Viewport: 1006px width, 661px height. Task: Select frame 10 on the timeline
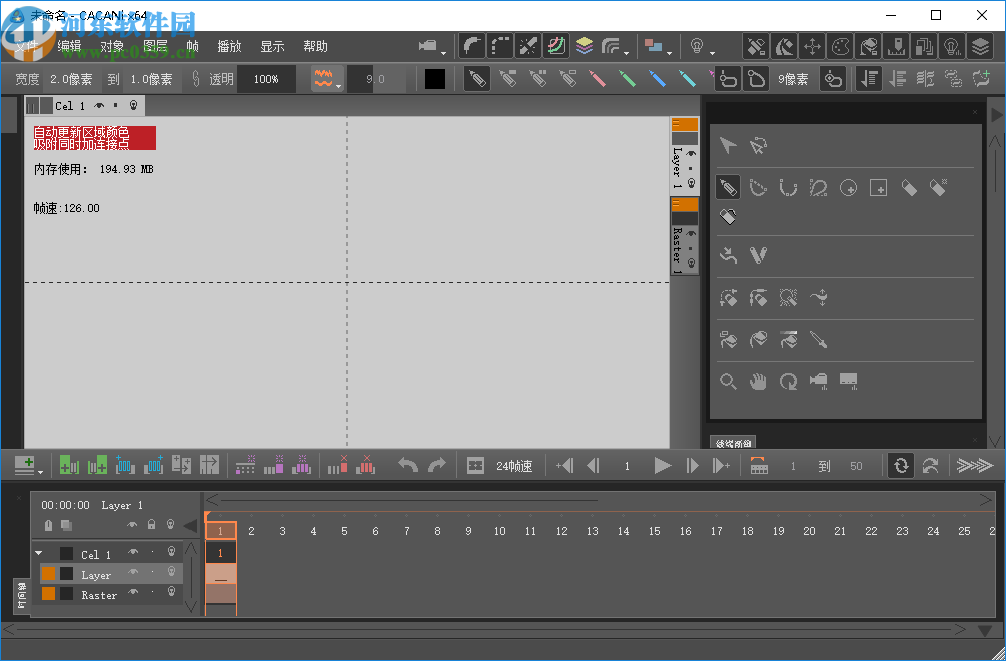[x=499, y=531]
